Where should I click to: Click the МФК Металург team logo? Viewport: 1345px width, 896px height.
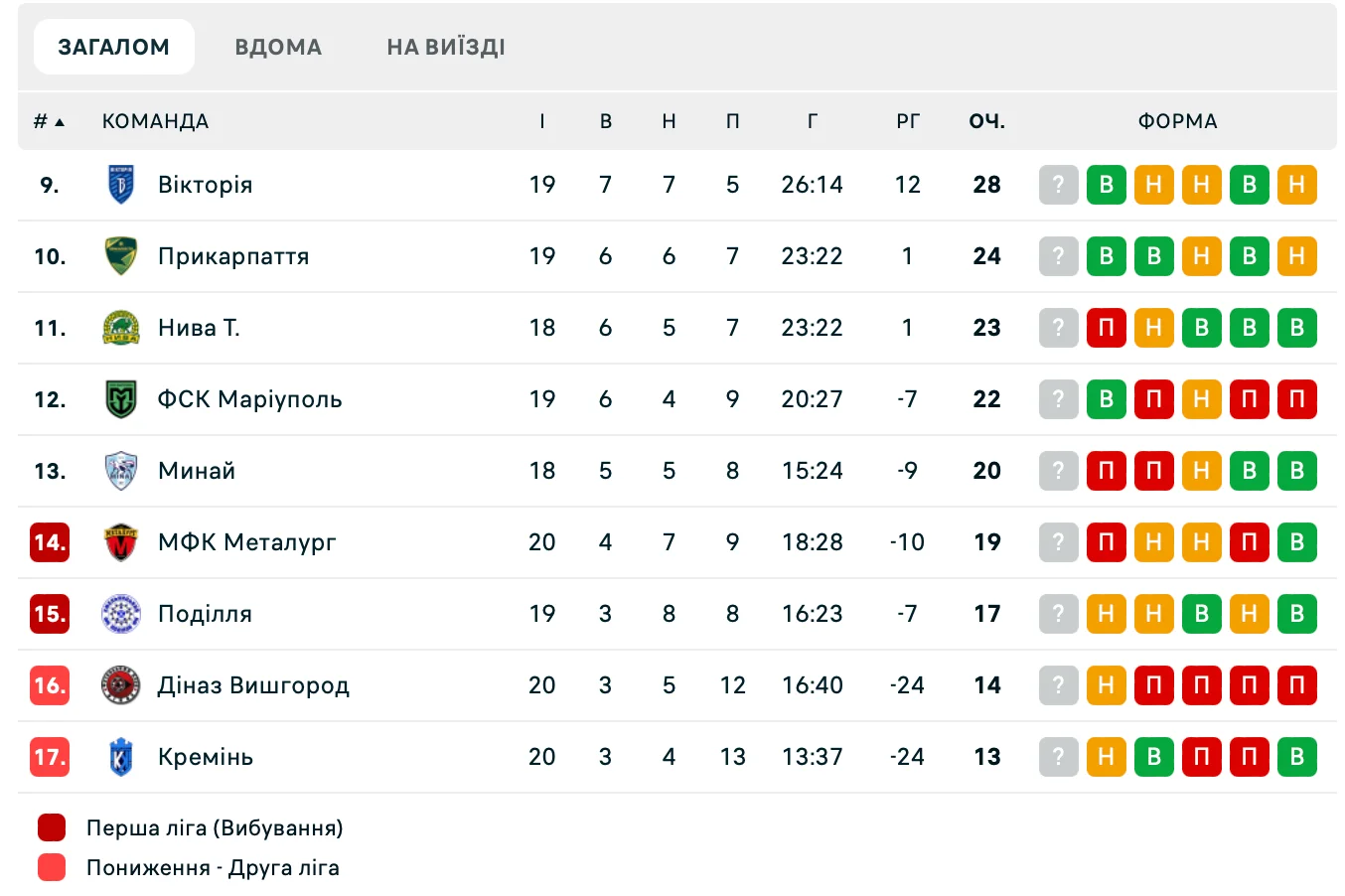click(x=121, y=542)
